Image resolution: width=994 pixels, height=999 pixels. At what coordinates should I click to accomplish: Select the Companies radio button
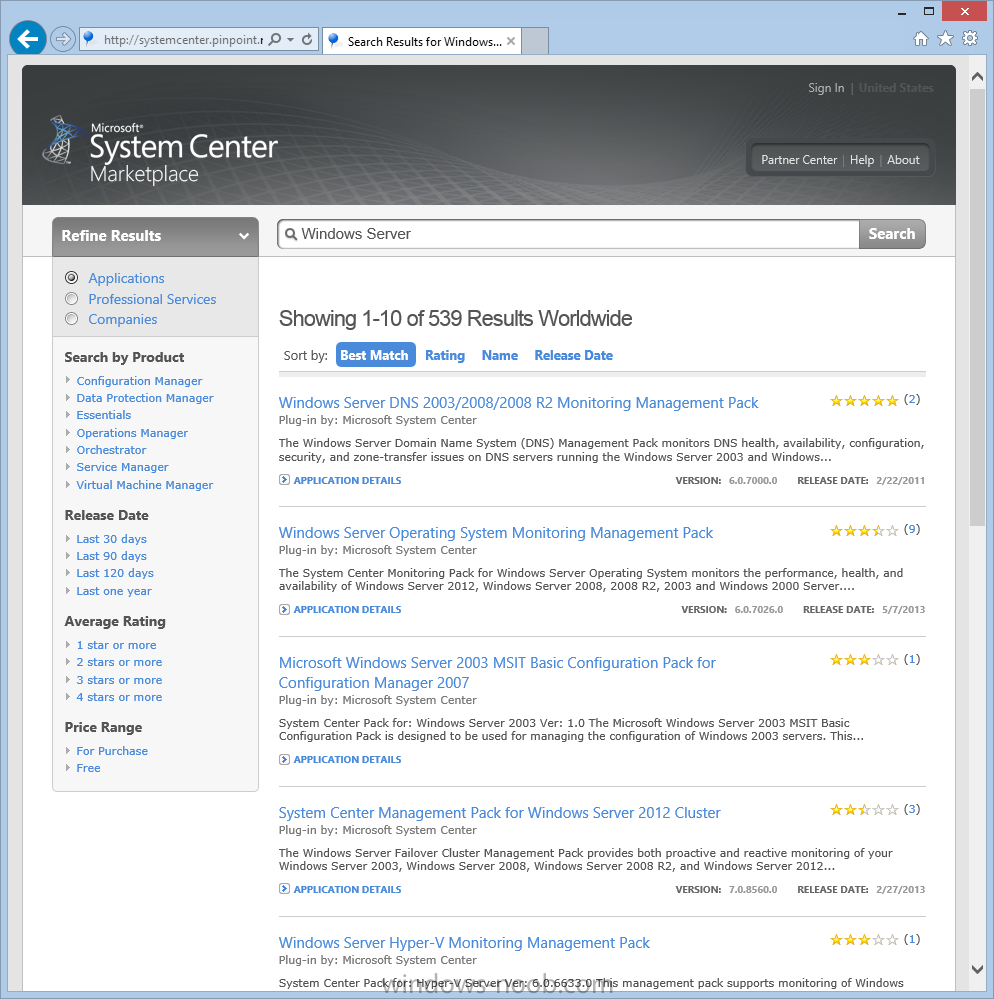tap(71, 319)
